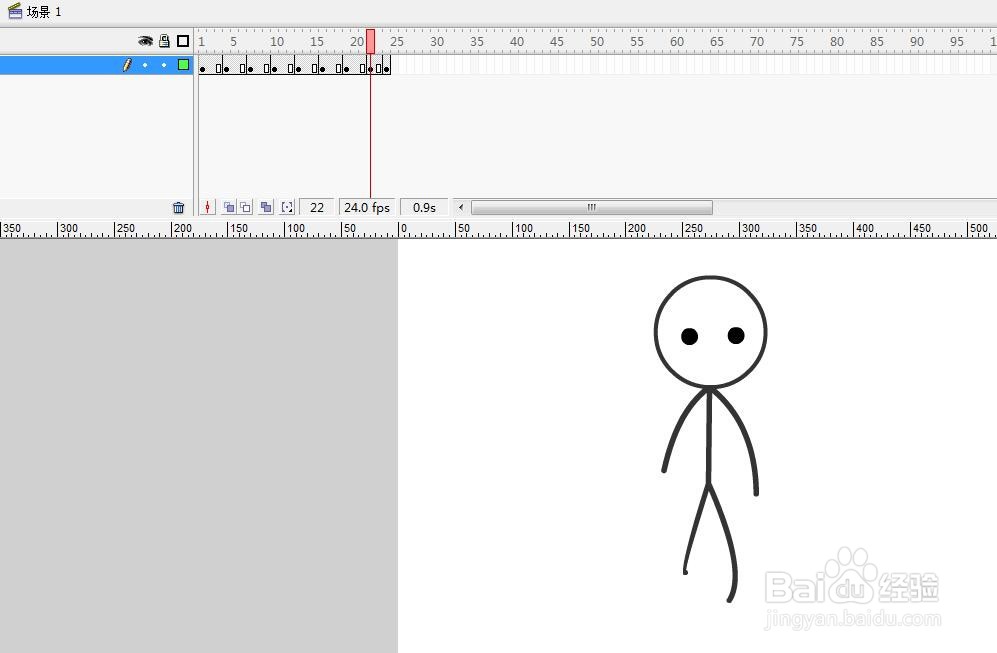Enable Onion Skin Outlines
The height and width of the screenshot is (653, 997).
tap(247, 207)
